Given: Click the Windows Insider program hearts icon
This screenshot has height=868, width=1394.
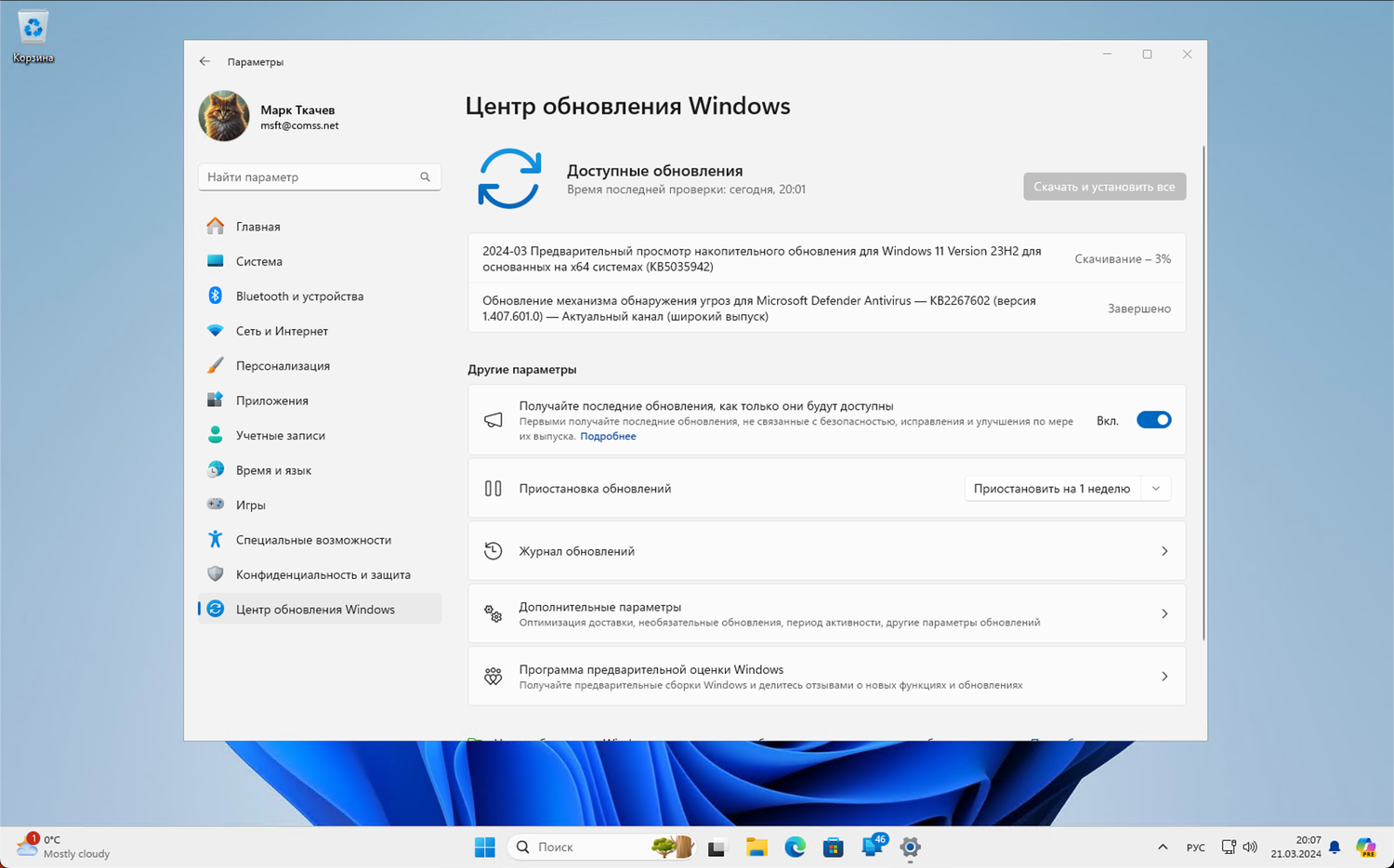Looking at the screenshot, I should pos(493,677).
